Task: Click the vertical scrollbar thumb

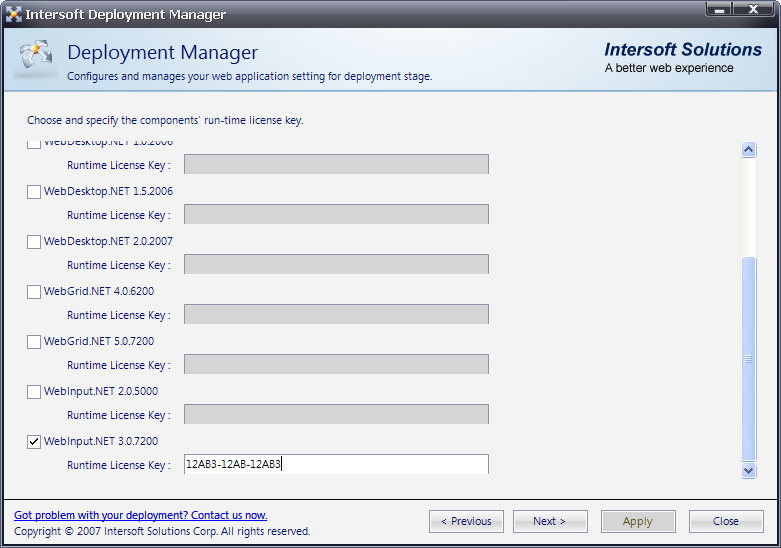Action: pyautogui.click(x=748, y=358)
